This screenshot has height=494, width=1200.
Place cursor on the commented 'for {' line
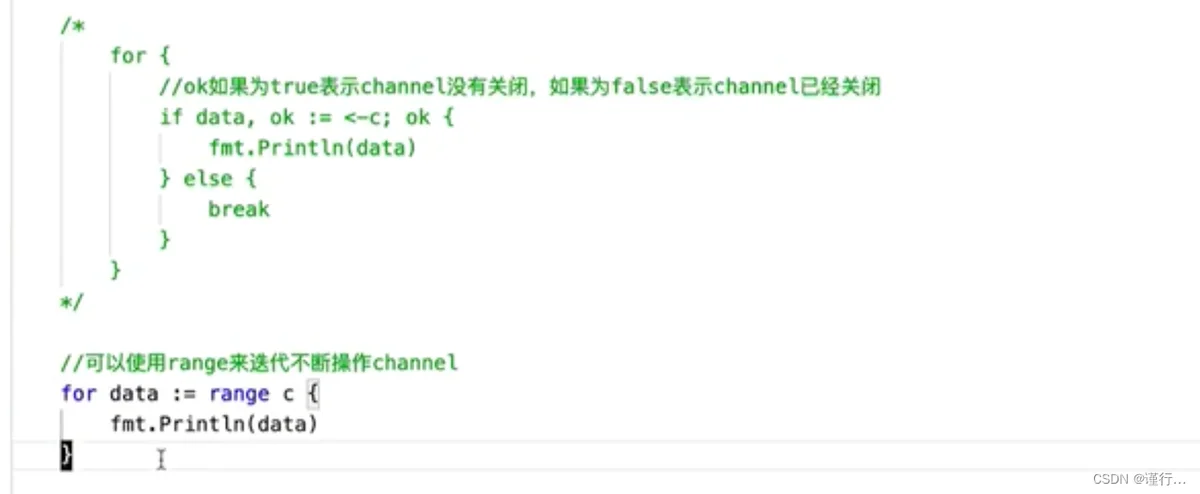pos(141,55)
